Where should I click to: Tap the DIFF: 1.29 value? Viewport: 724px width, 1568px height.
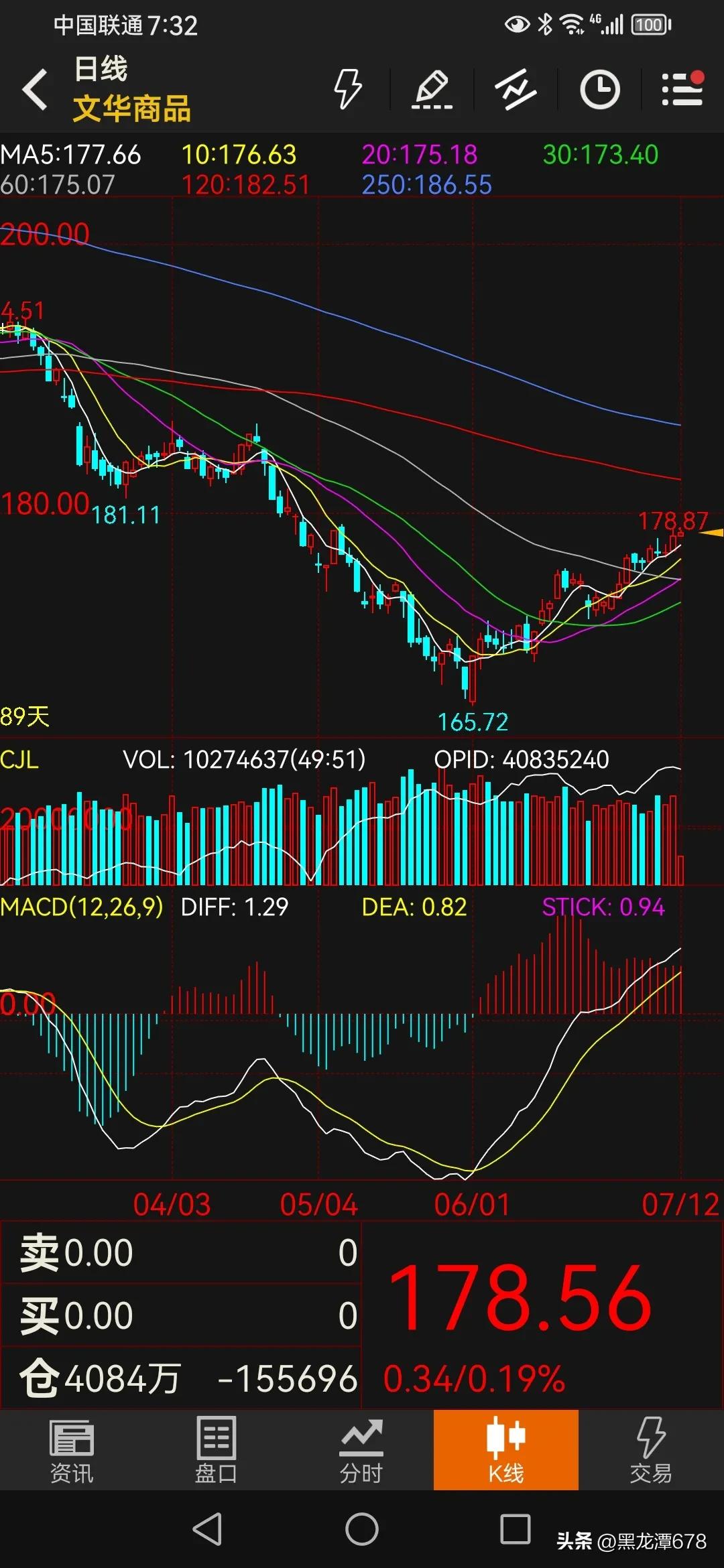(235, 907)
